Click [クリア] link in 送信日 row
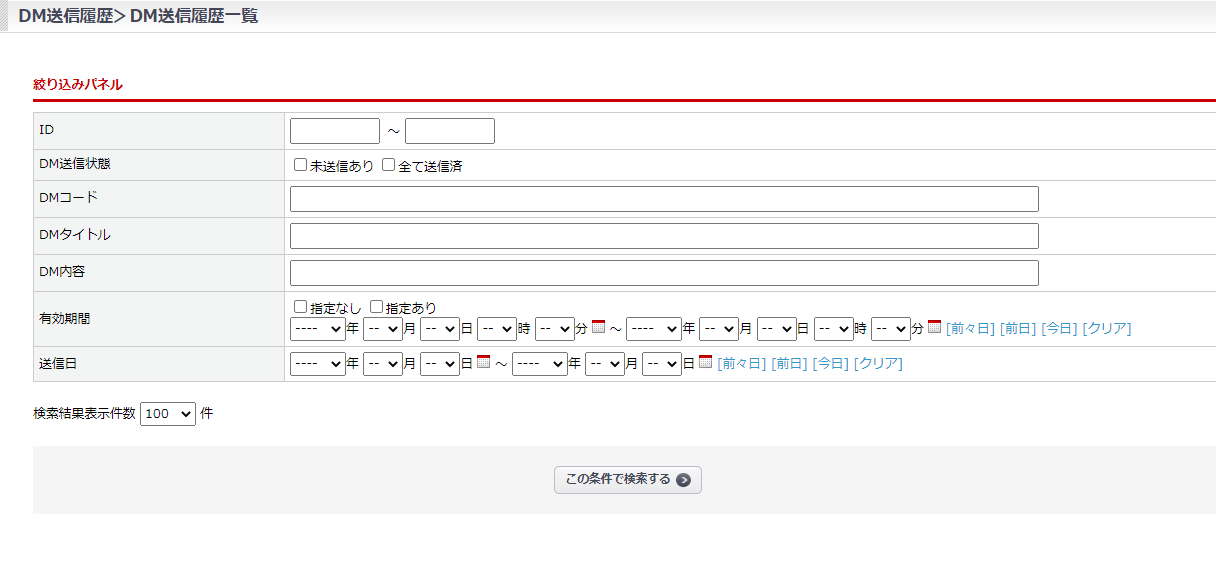Viewport: 1216px width, 575px height. click(878, 364)
